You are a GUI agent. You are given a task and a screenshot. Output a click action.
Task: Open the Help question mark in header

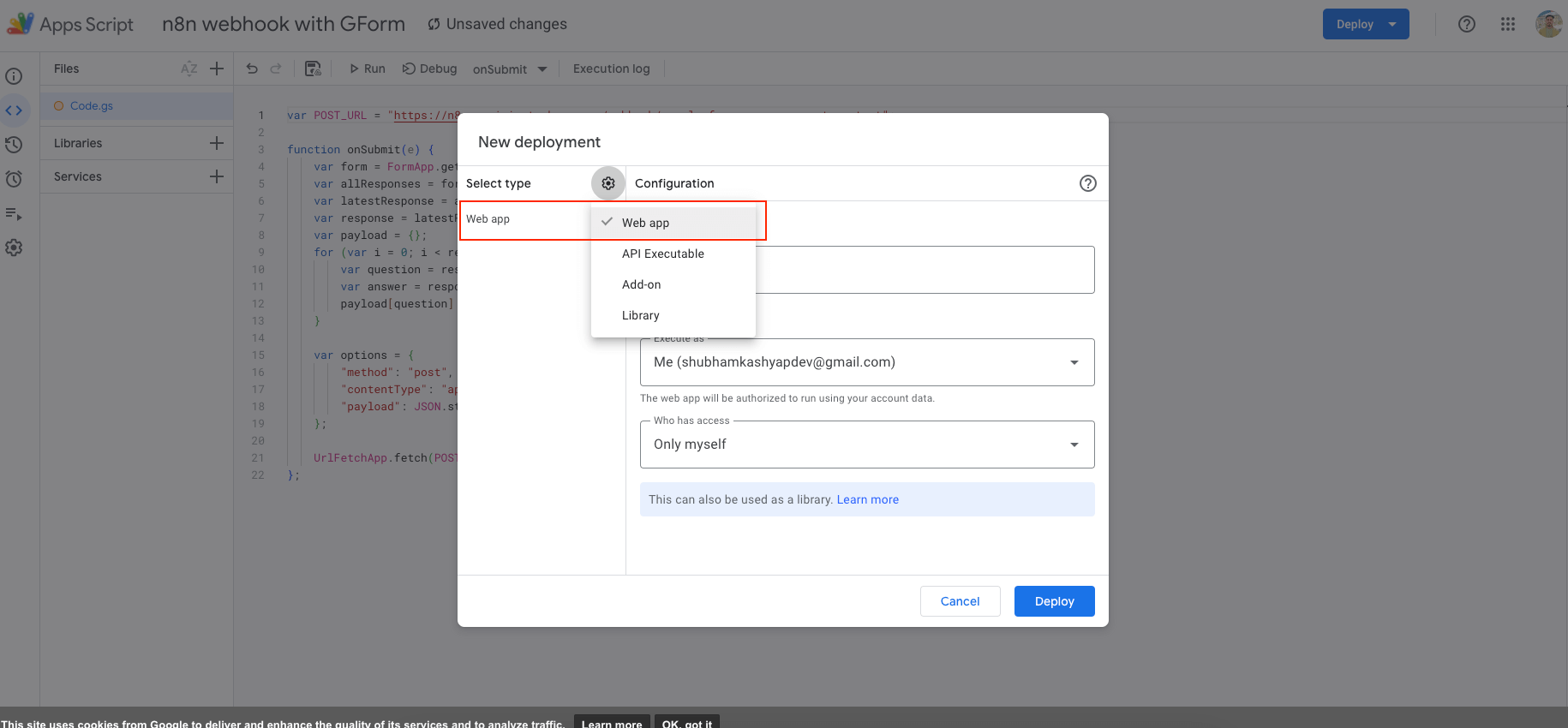click(x=1467, y=24)
